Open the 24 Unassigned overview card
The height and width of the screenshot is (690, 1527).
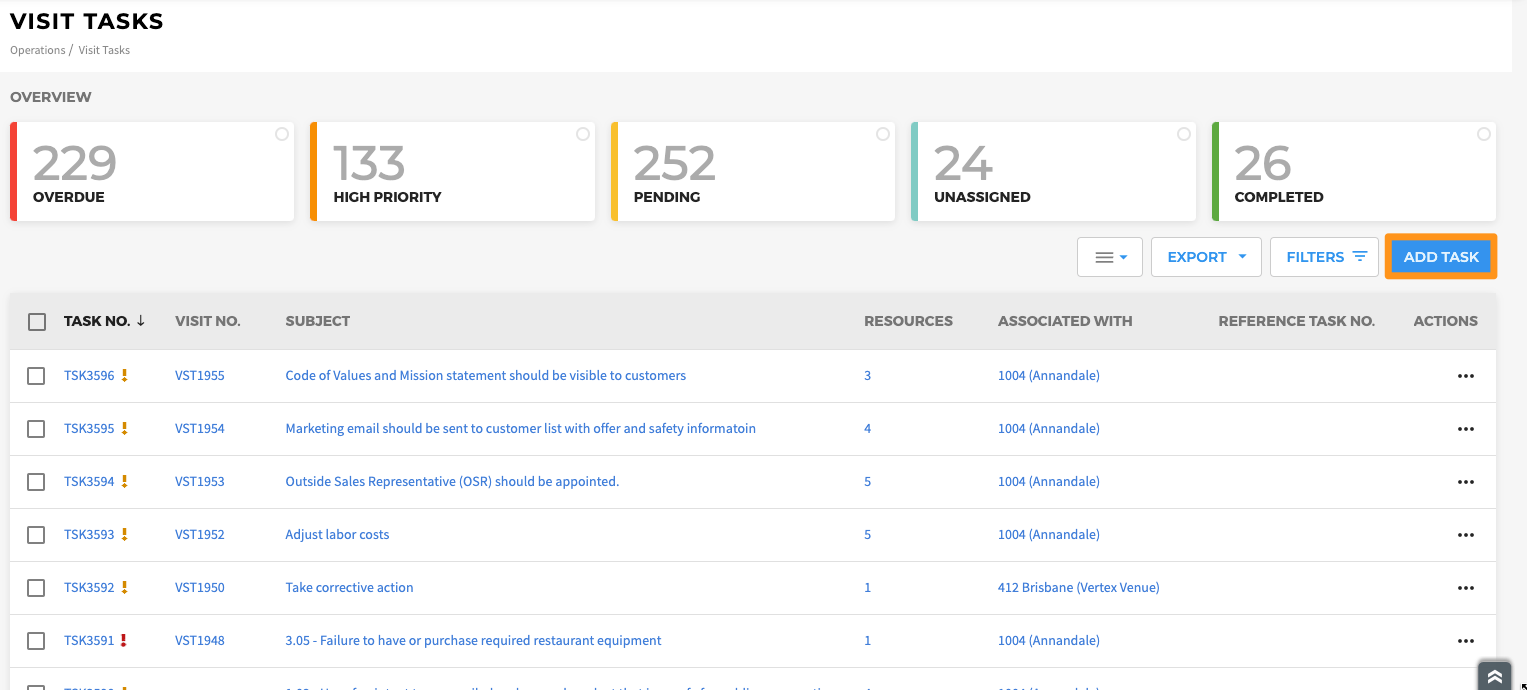(x=1054, y=171)
